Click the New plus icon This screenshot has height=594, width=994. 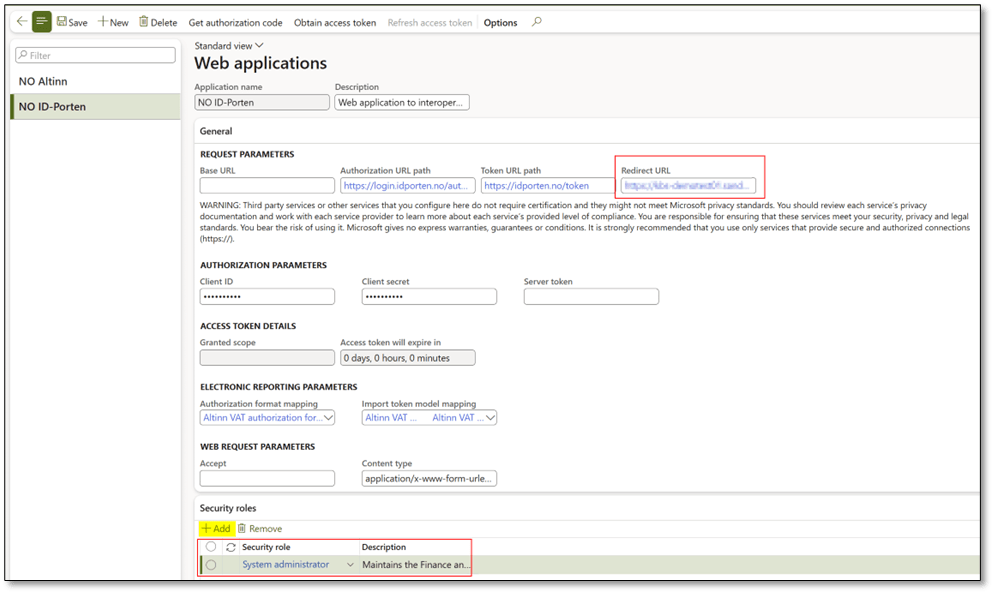click(103, 22)
